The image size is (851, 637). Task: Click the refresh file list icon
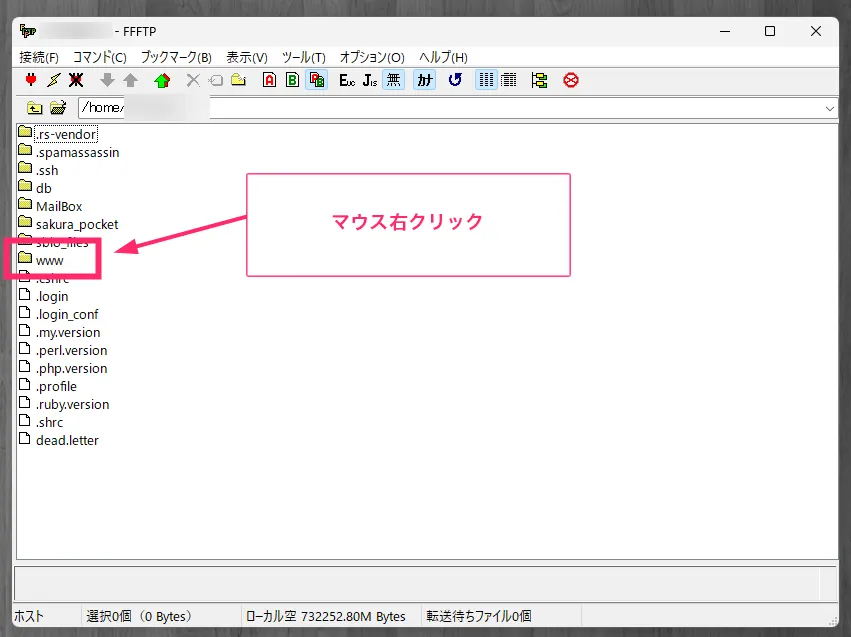455,80
